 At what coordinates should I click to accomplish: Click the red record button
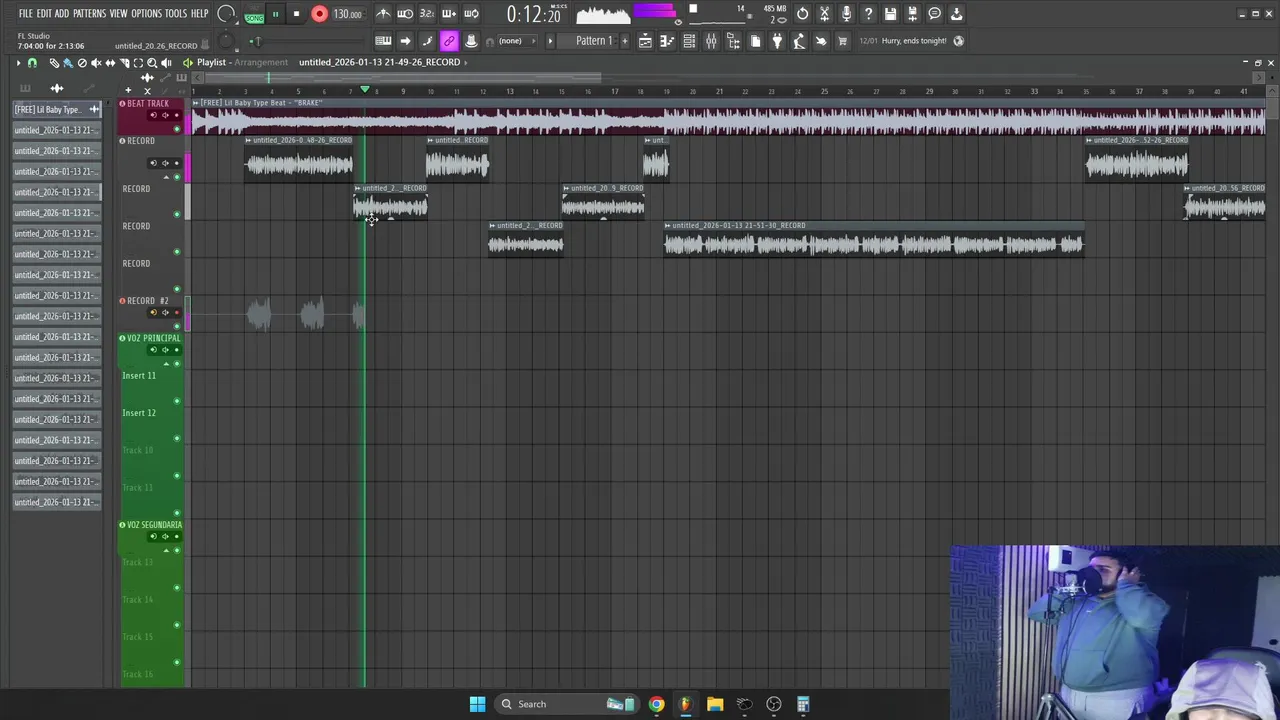[x=319, y=14]
